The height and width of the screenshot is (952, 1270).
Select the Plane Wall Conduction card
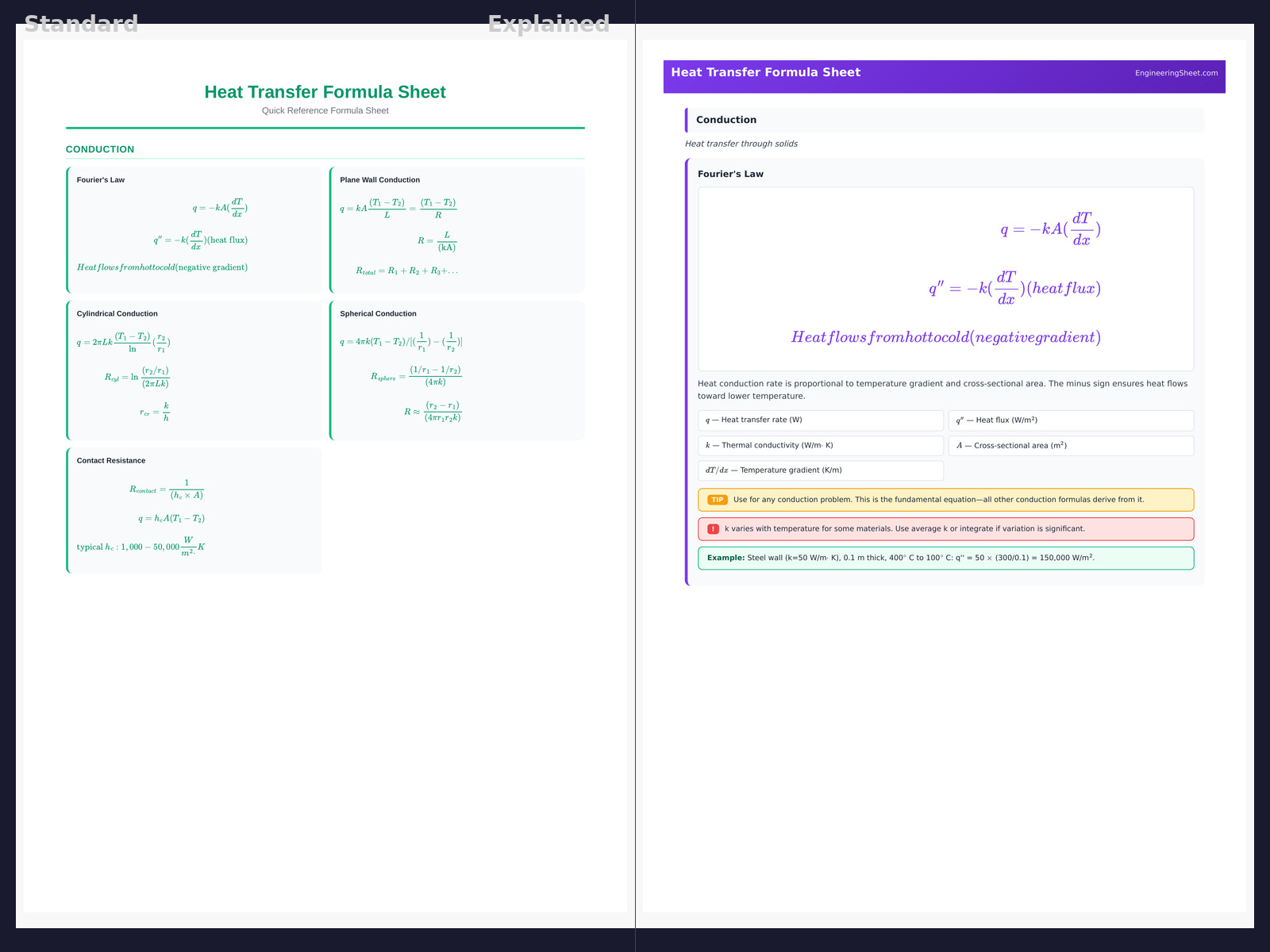(457, 229)
